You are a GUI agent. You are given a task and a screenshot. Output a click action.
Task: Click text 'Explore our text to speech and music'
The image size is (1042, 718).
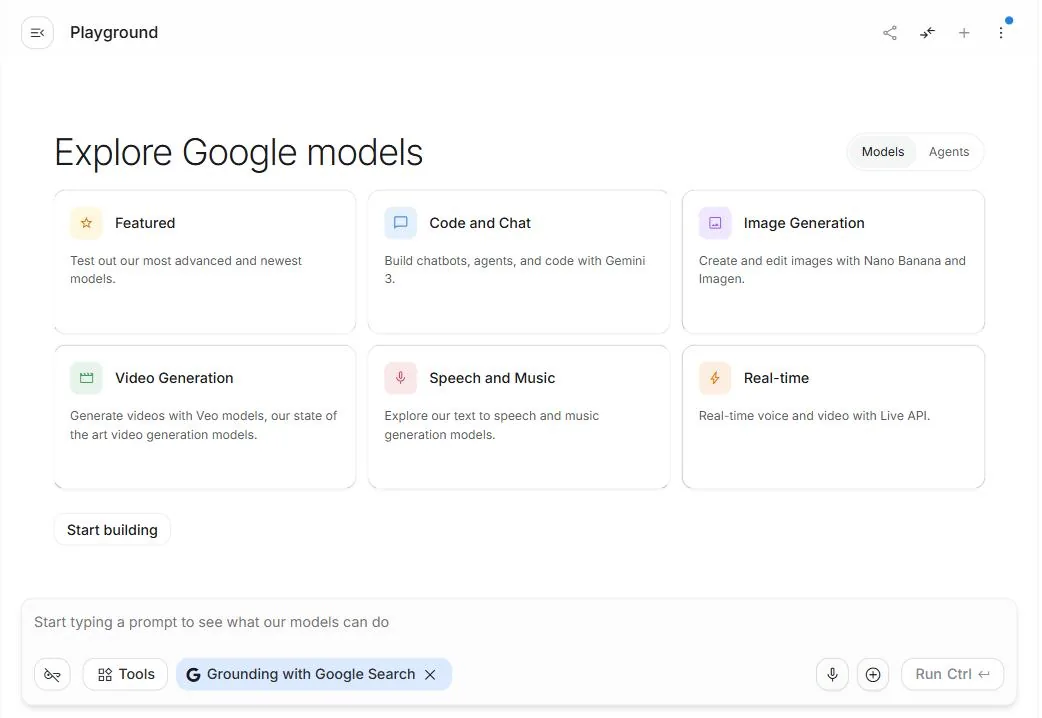click(492, 416)
